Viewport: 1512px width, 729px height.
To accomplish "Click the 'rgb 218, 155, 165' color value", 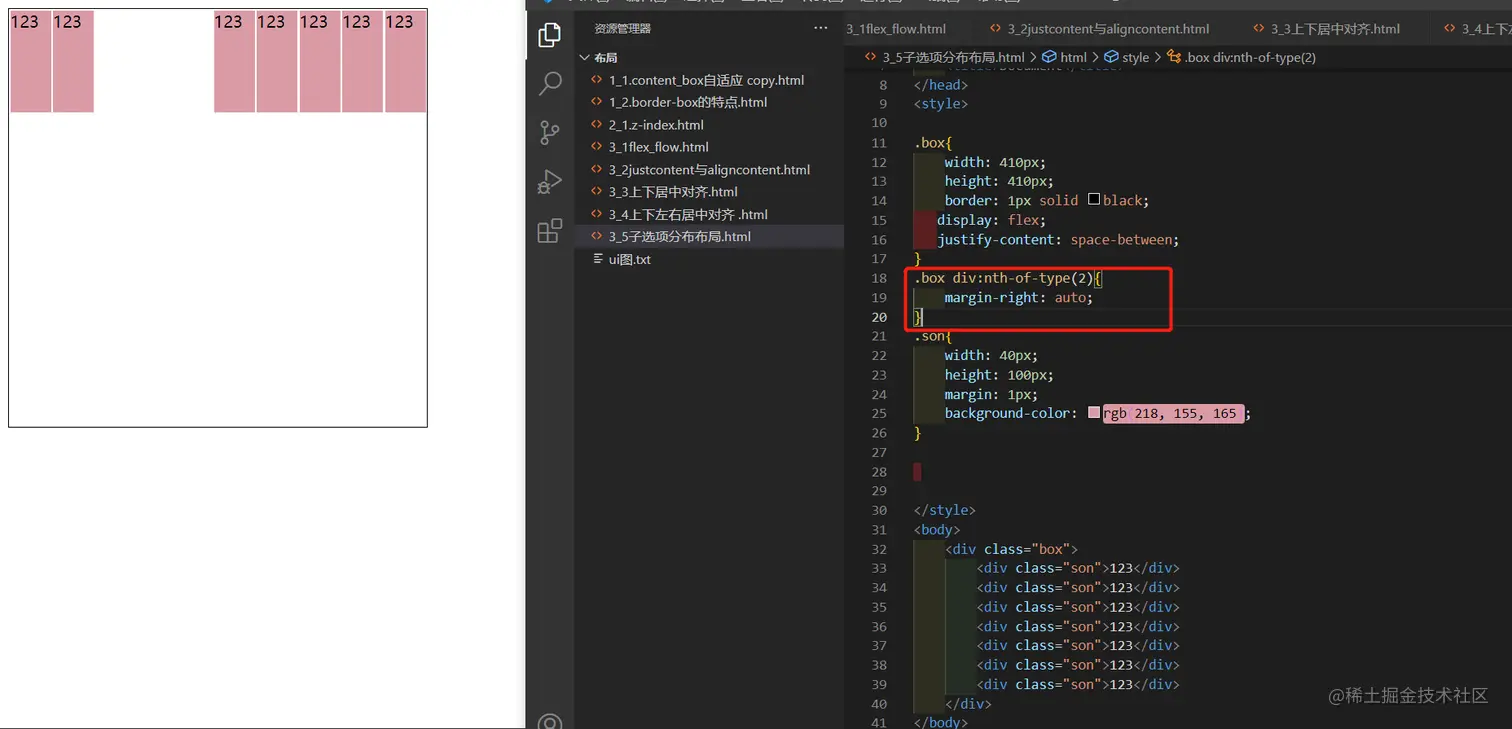I will [x=1174, y=413].
